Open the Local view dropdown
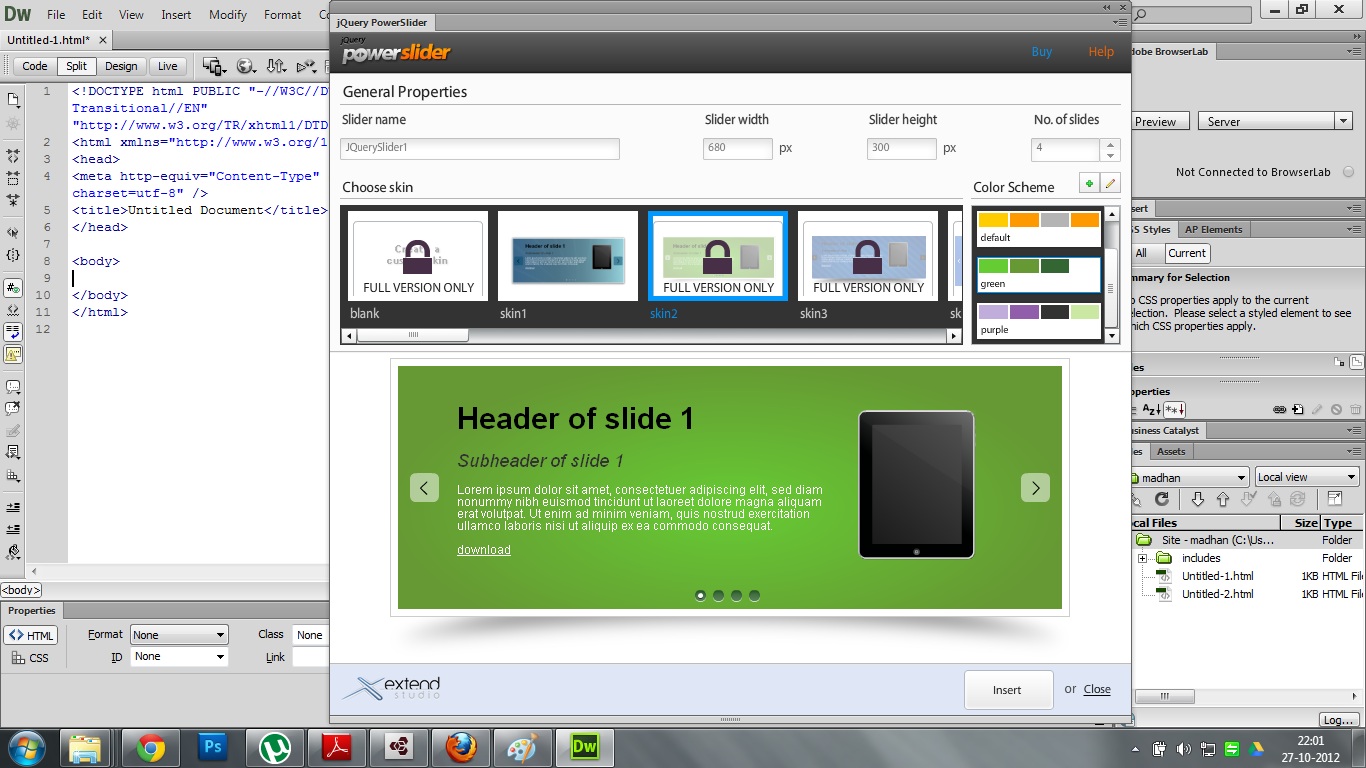 point(1306,476)
